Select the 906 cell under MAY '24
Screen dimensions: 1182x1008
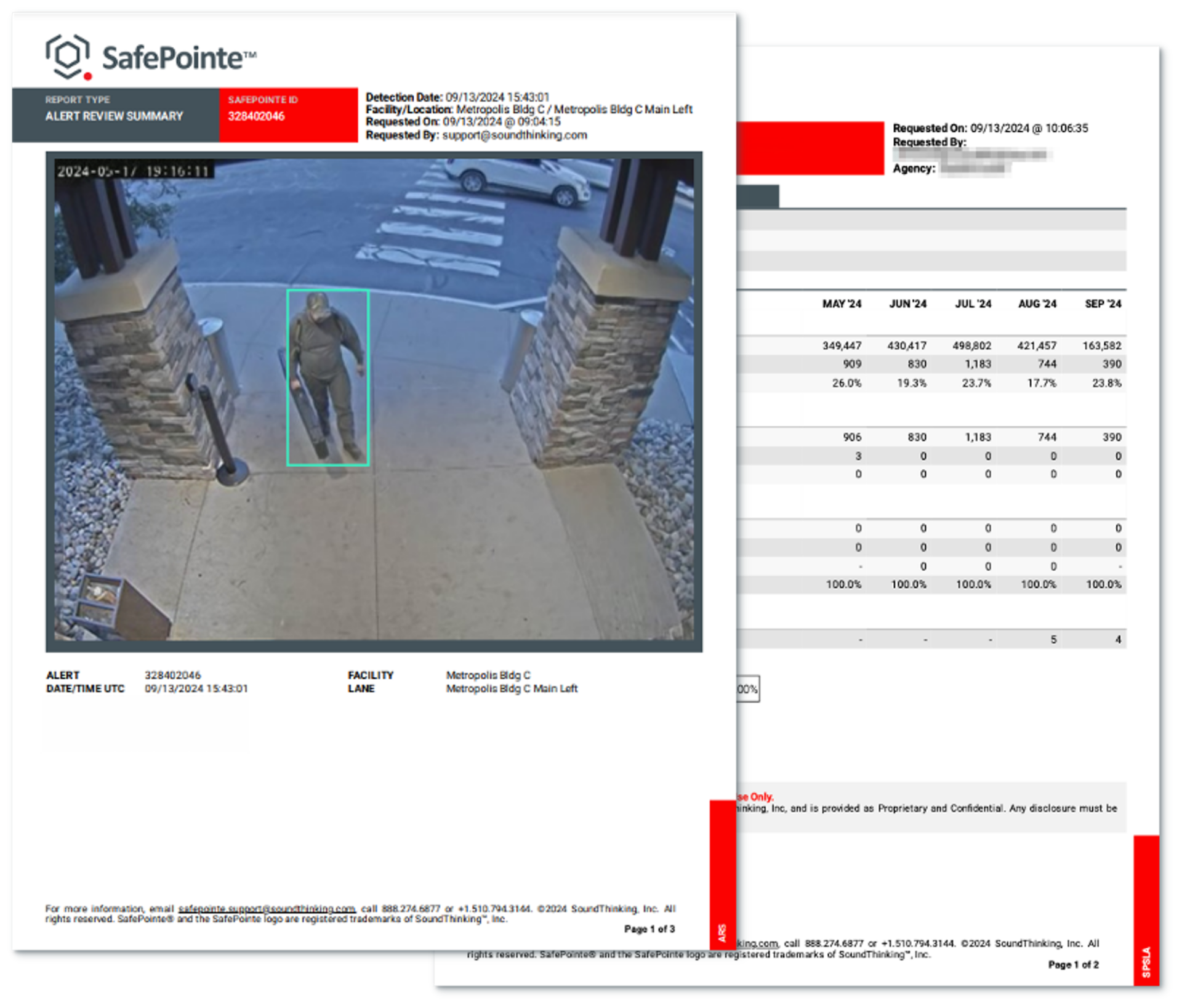point(852,437)
